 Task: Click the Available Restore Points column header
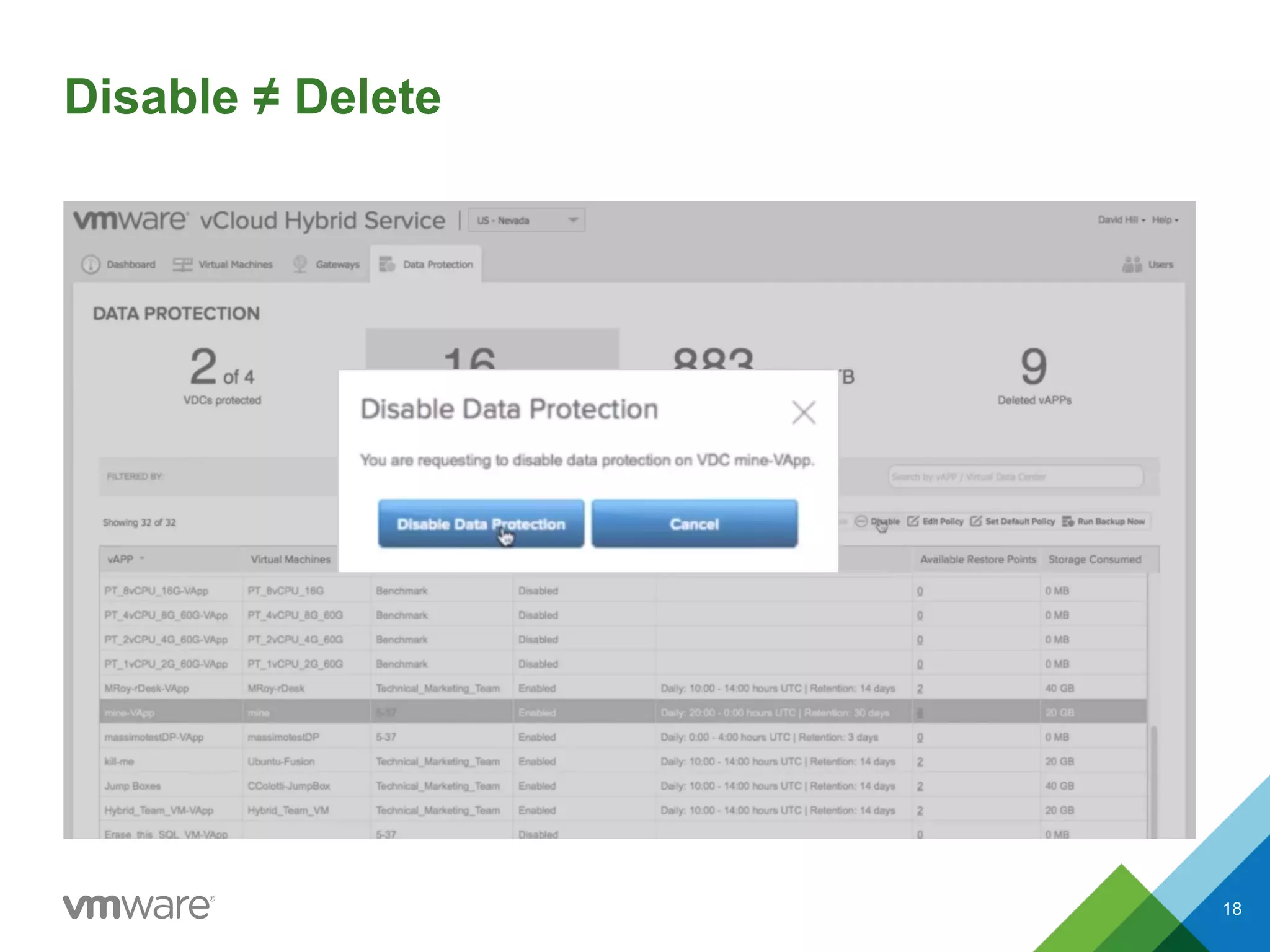[978, 559]
